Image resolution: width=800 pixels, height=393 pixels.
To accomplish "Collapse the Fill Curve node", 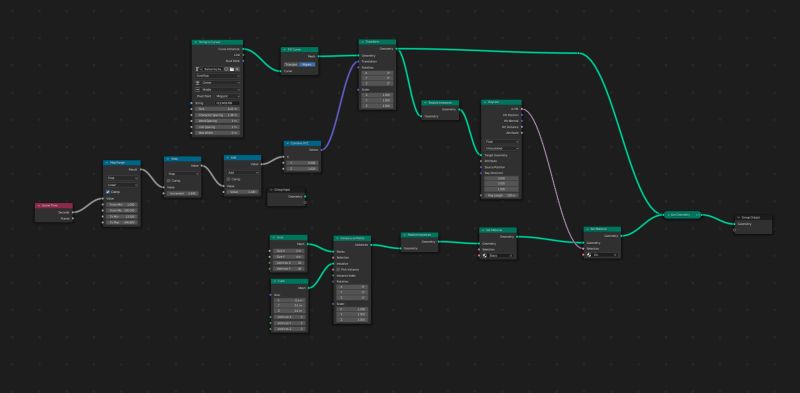I will [x=285, y=50].
